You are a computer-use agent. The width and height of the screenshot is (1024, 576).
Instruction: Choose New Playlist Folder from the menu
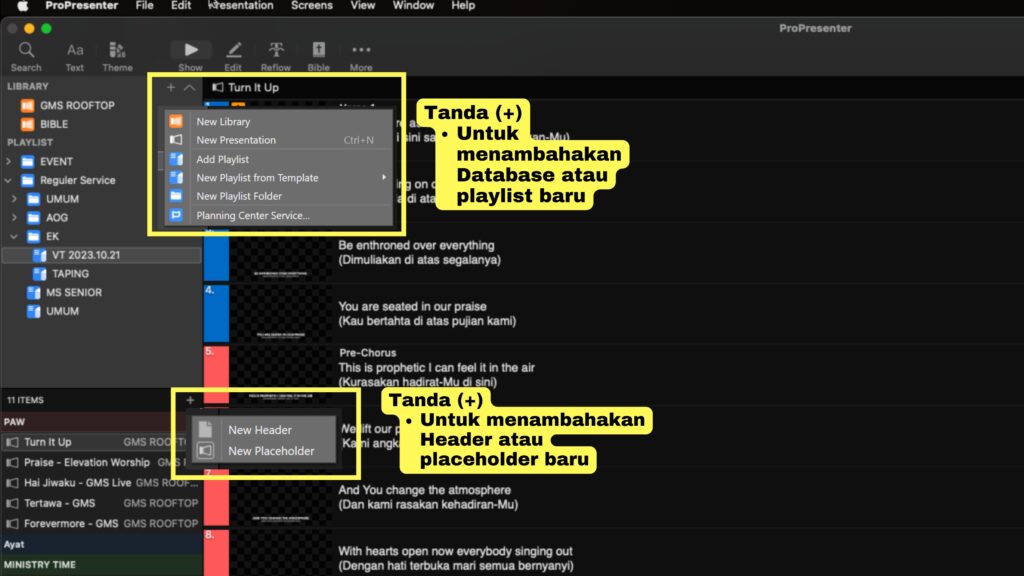click(x=279, y=196)
